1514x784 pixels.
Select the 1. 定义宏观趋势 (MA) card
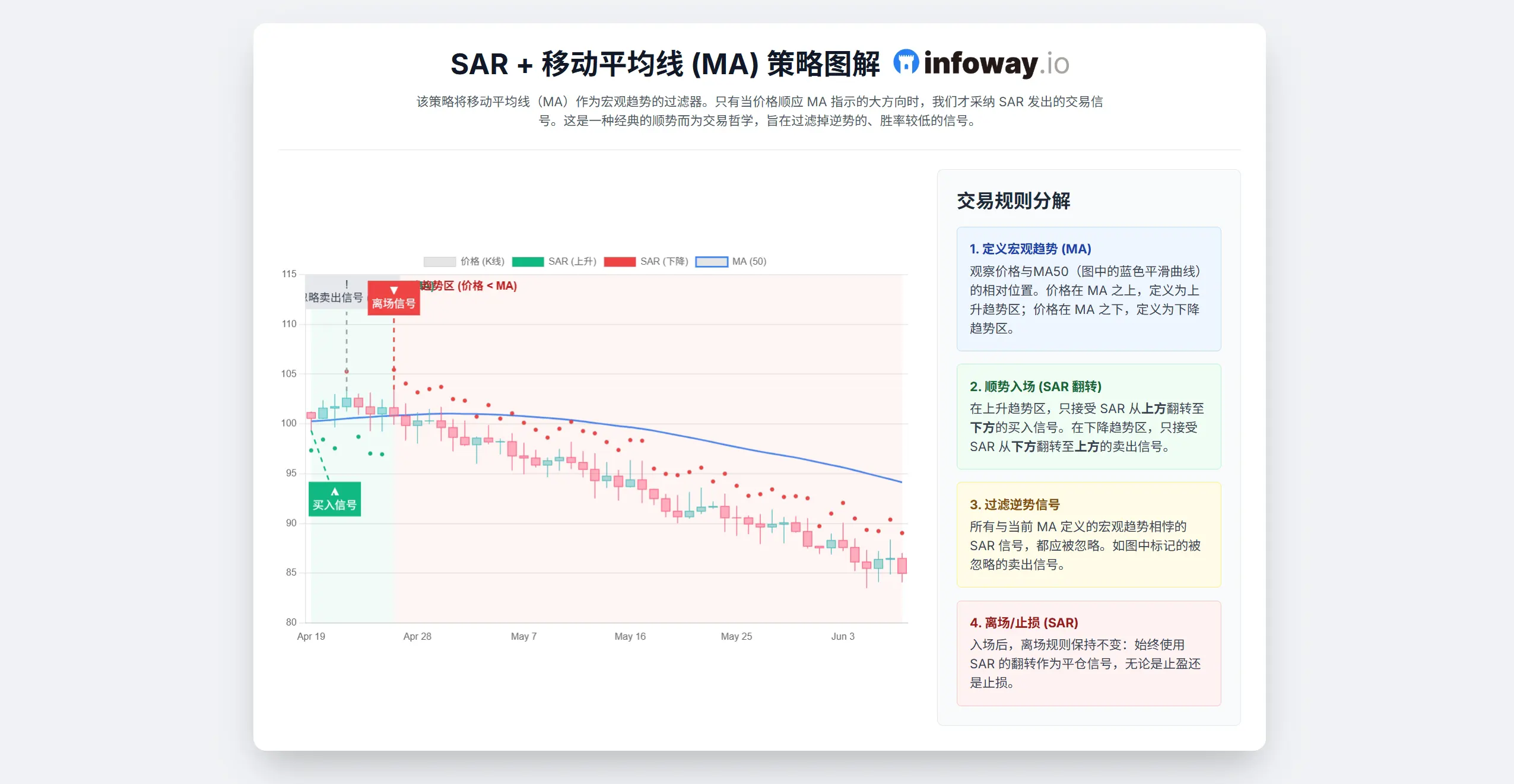(1088, 288)
